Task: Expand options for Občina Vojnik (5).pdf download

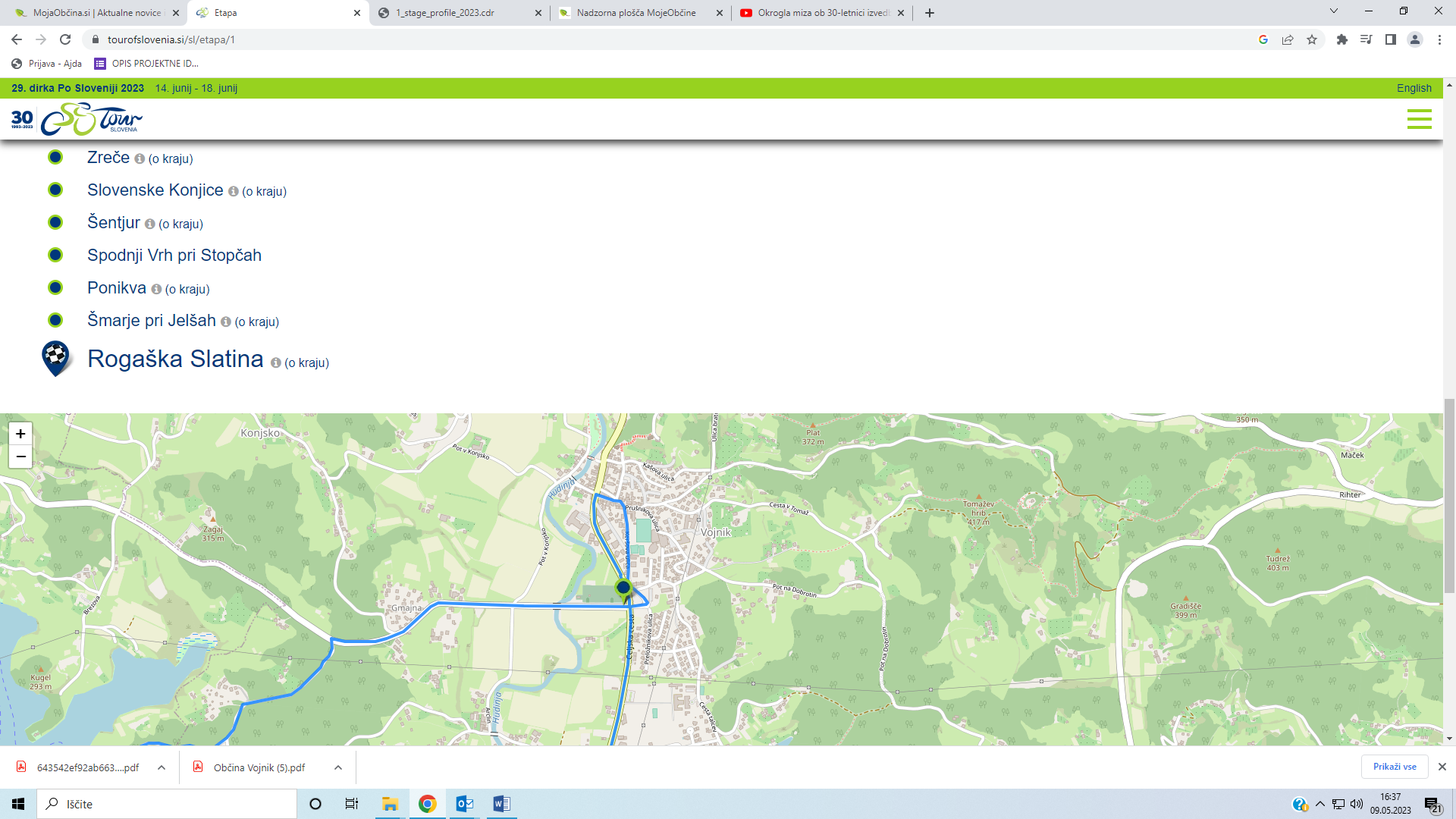Action: [x=338, y=767]
